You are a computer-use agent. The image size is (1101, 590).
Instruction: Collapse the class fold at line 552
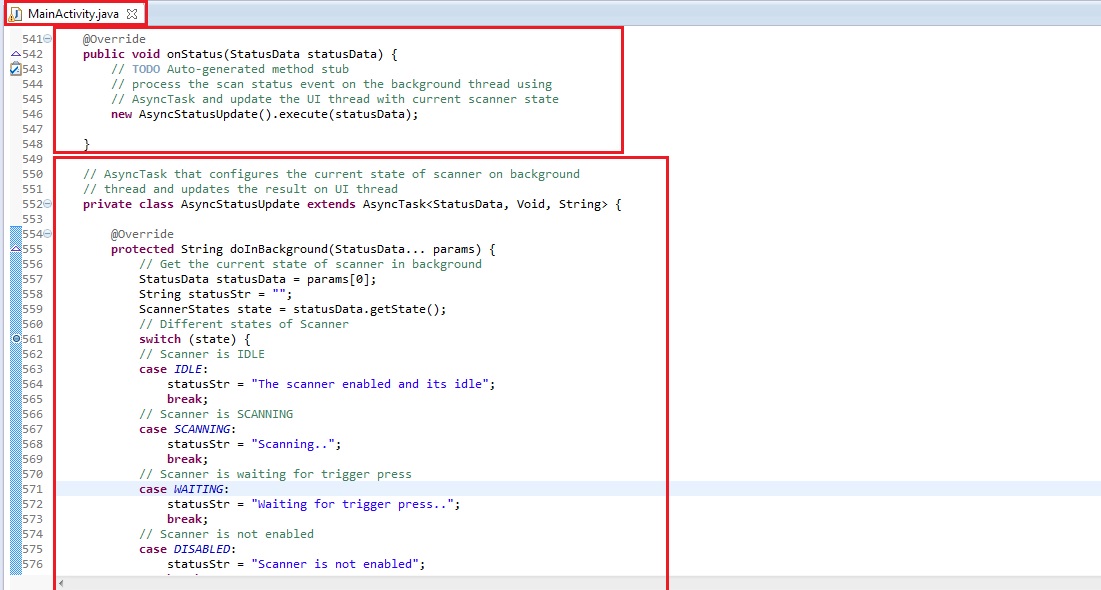click(47, 204)
